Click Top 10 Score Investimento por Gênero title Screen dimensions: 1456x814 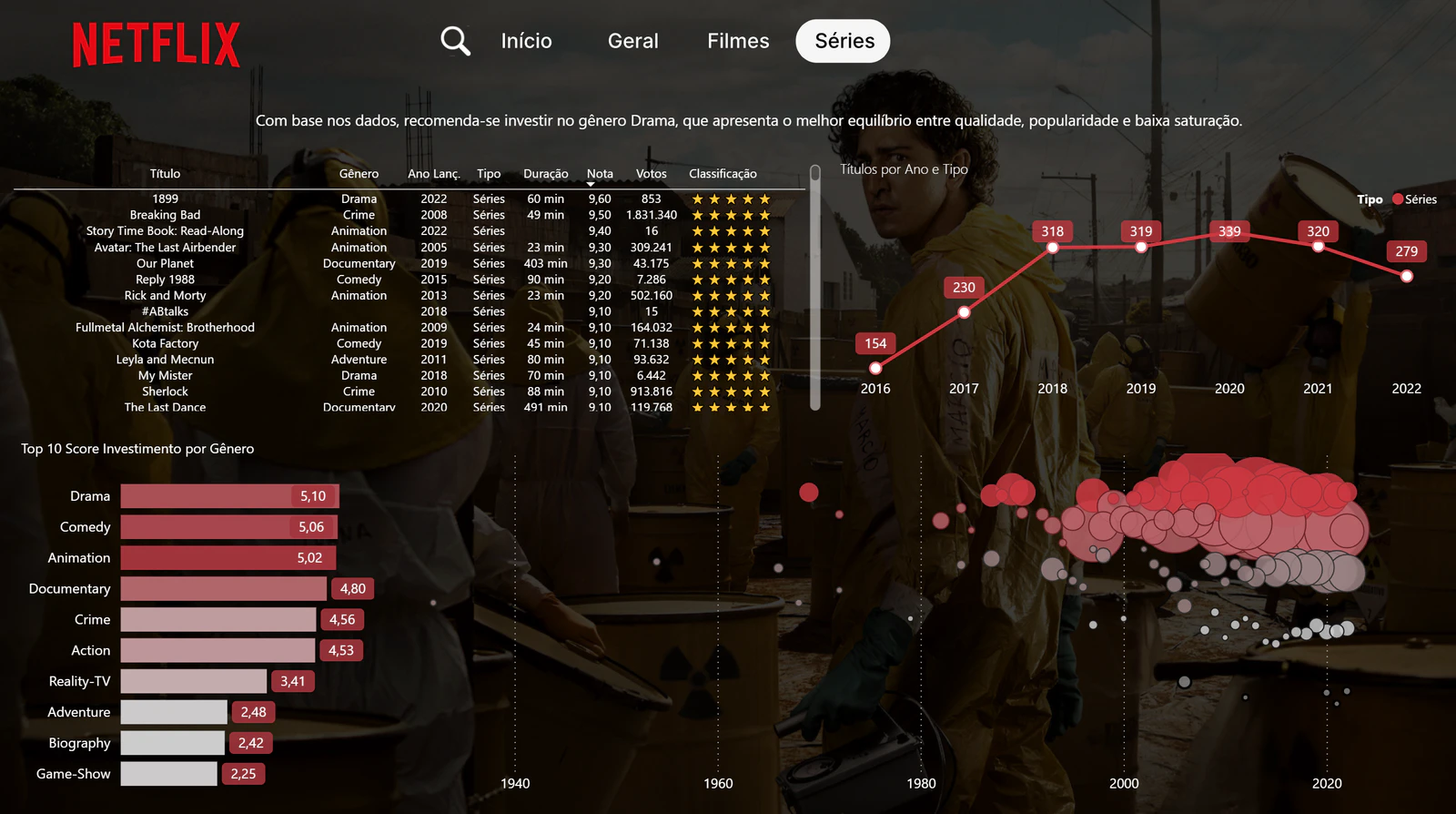(x=137, y=449)
